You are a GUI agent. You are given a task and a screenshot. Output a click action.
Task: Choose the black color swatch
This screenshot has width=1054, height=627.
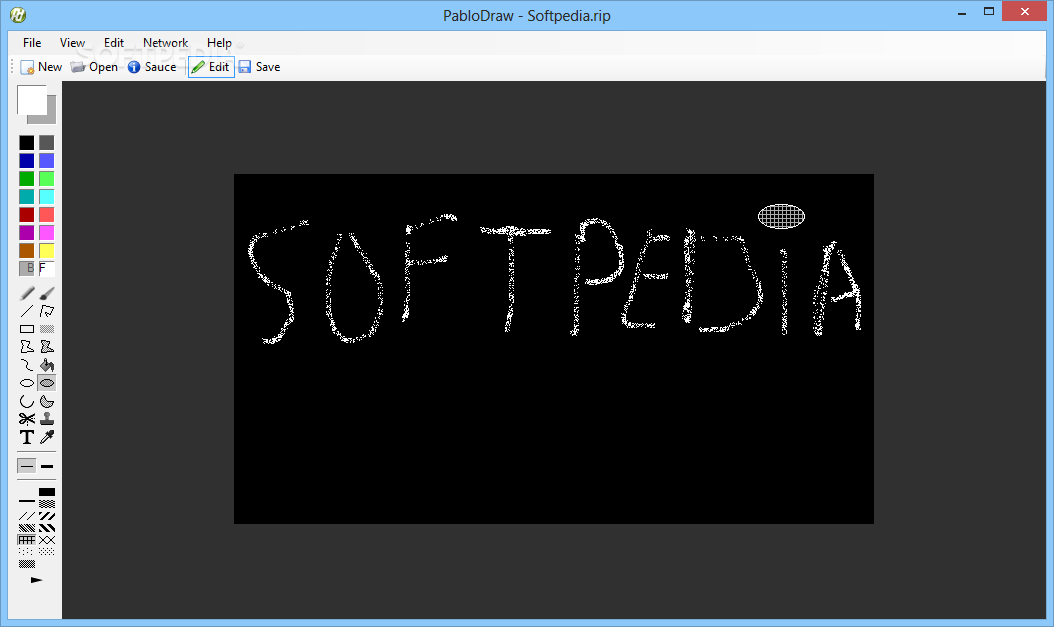click(x=26, y=142)
